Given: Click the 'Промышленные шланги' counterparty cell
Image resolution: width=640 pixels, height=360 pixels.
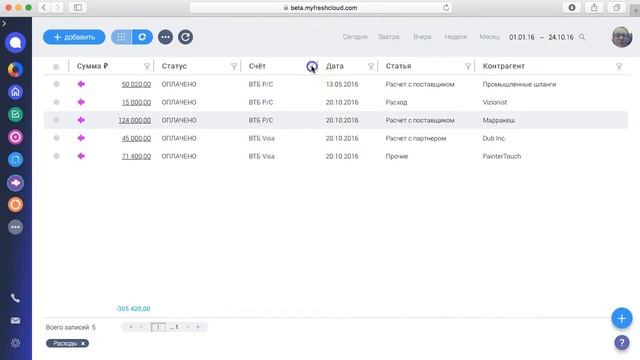Looking at the screenshot, I should tap(519, 84).
